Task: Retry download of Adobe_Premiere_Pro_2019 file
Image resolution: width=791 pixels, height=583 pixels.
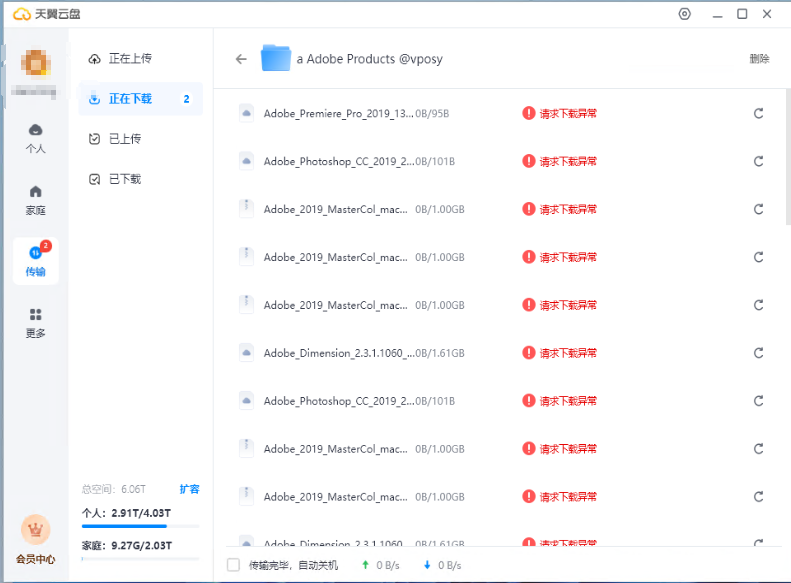Action: pos(758,113)
